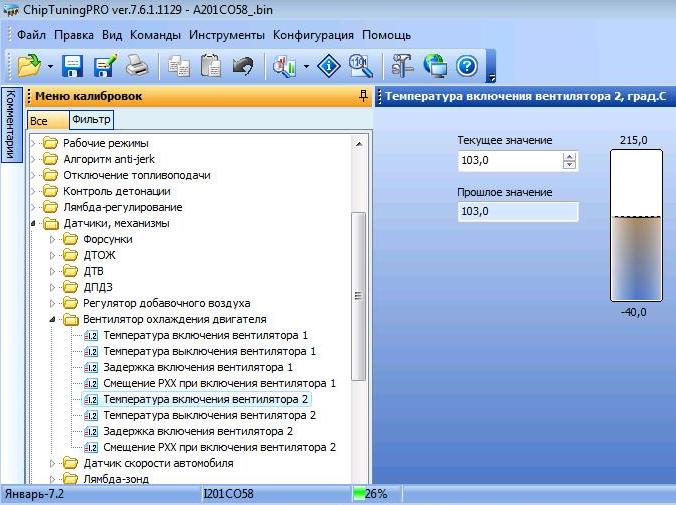Collapse the Датчики, механизмы tree folder
This screenshot has width=676, height=505.
(x=33, y=223)
